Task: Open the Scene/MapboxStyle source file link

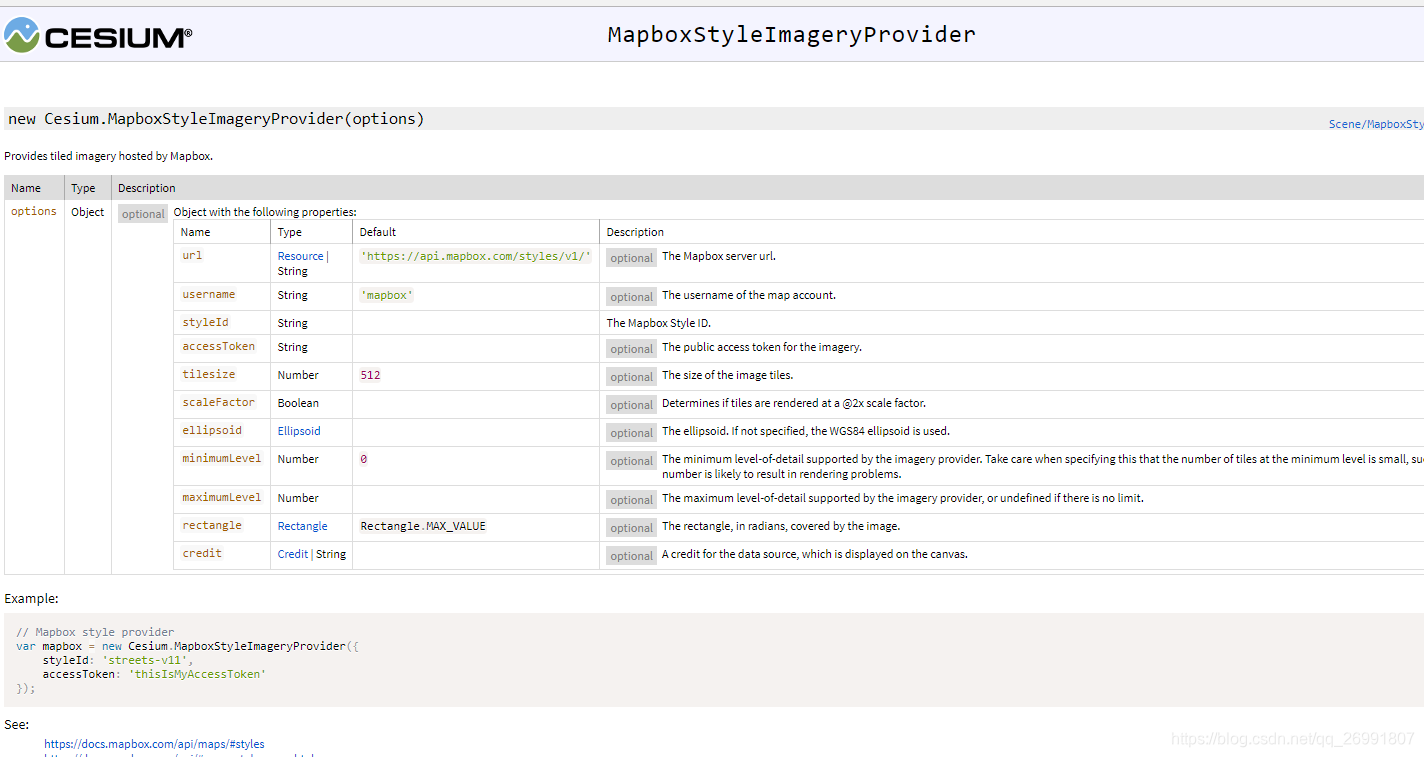Action: pos(1376,124)
